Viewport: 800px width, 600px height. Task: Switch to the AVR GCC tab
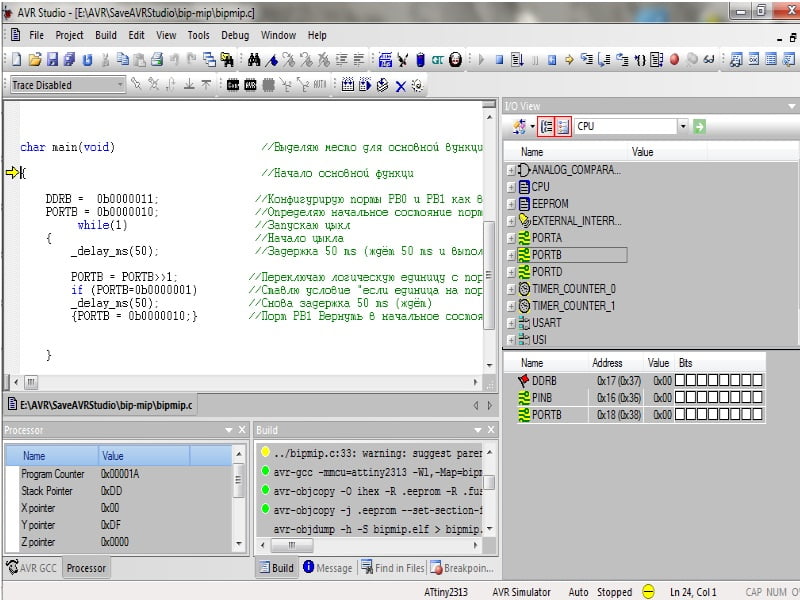[32, 568]
